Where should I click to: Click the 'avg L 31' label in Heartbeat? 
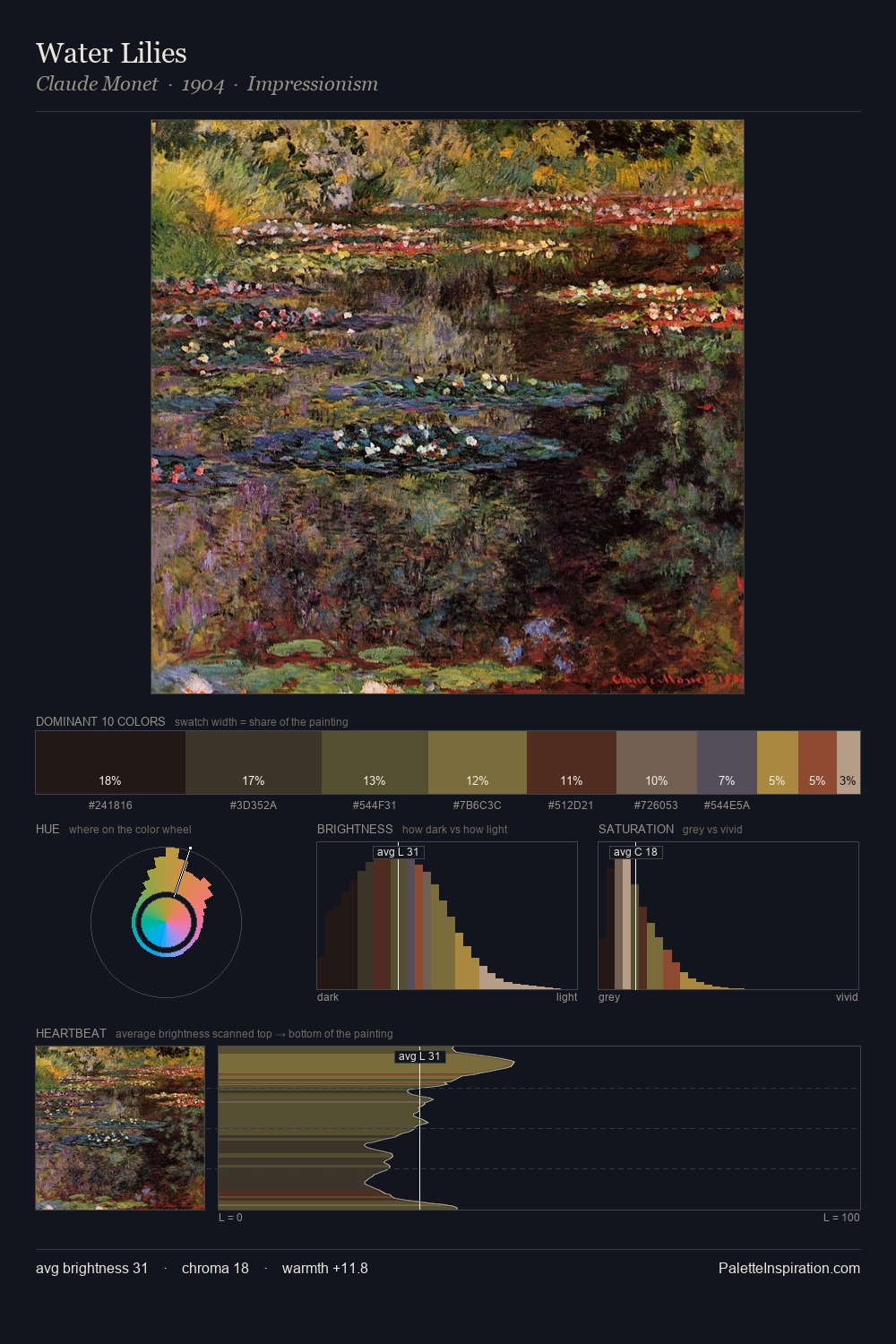[419, 1056]
